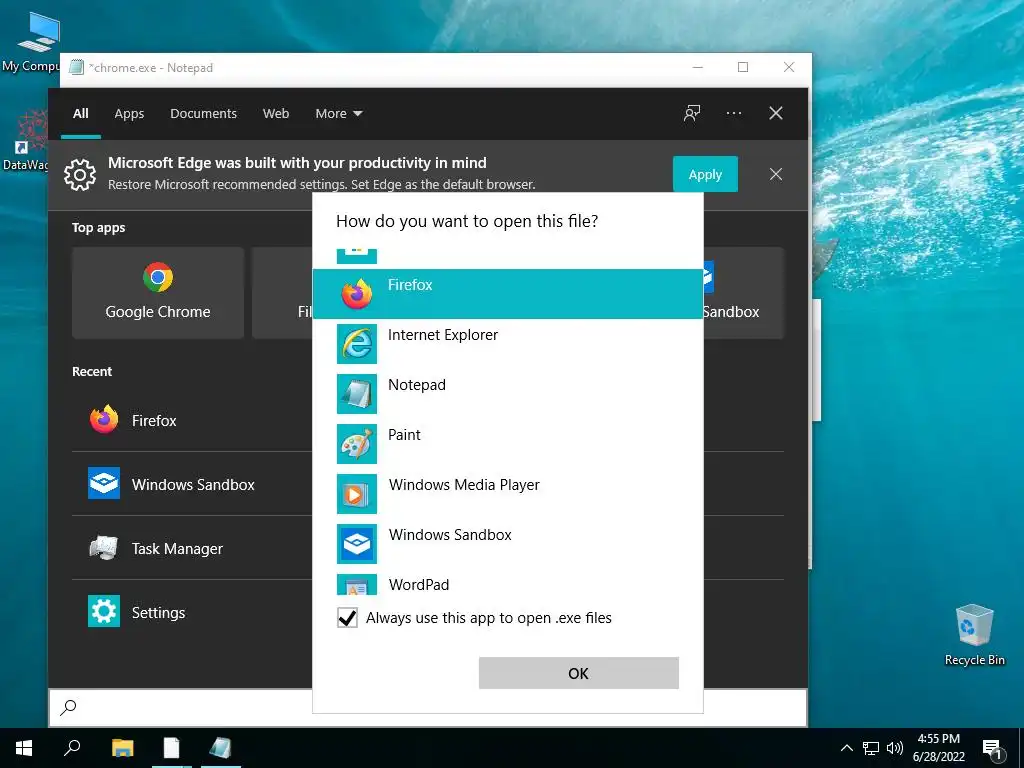Close the search panel
The width and height of the screenshot is (1024, 768).
(x=776, y=113)
